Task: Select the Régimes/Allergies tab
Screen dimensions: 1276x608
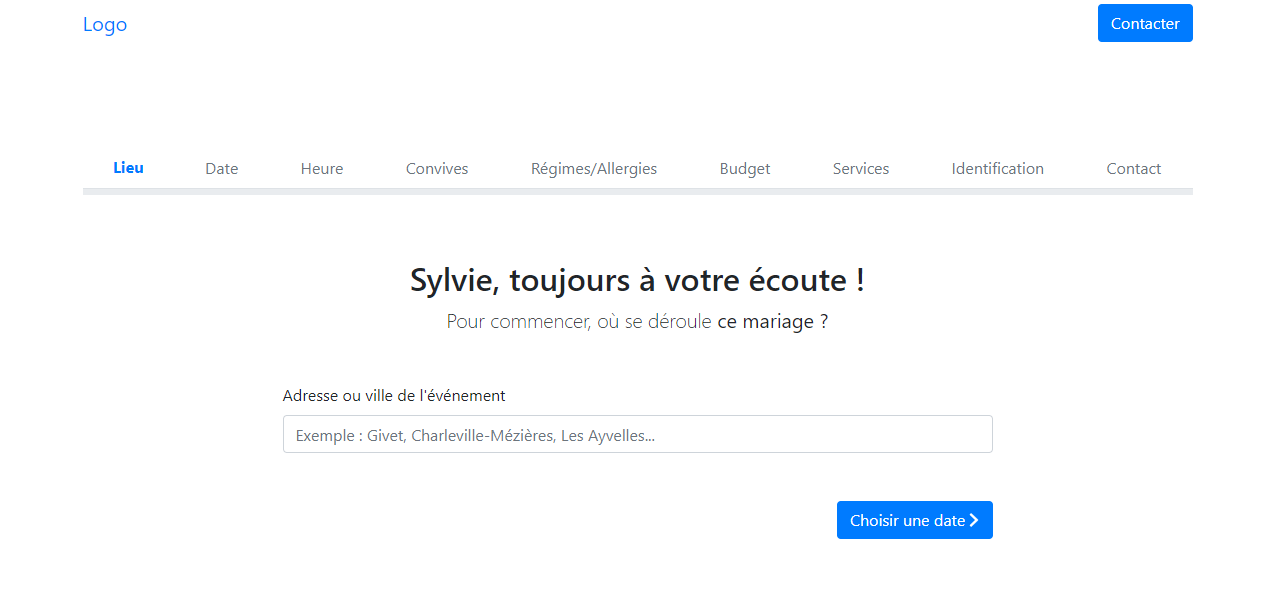Action: point(594,169)
